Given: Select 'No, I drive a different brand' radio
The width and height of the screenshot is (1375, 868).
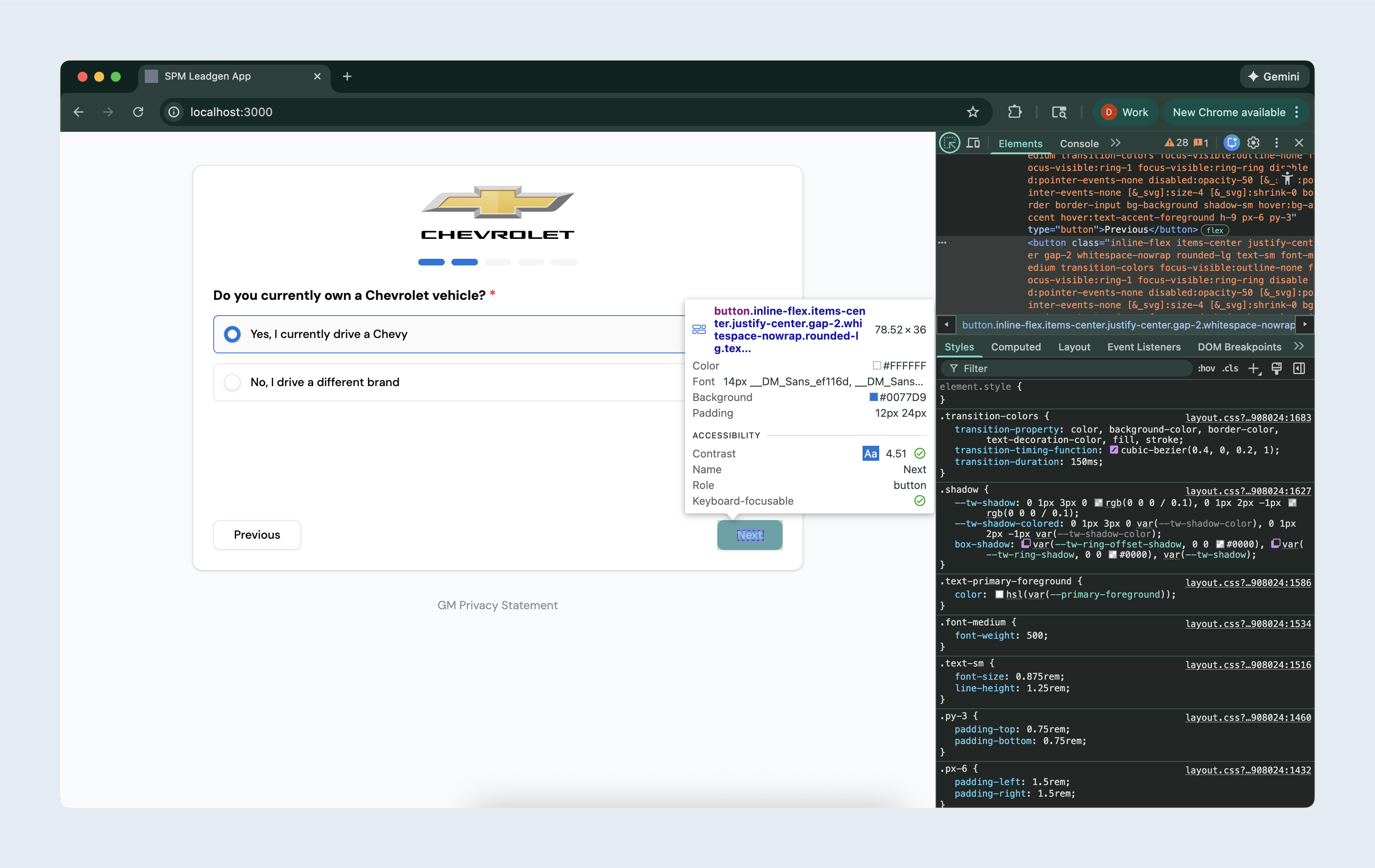Looking at the screenshot, I should pos(232,382).
